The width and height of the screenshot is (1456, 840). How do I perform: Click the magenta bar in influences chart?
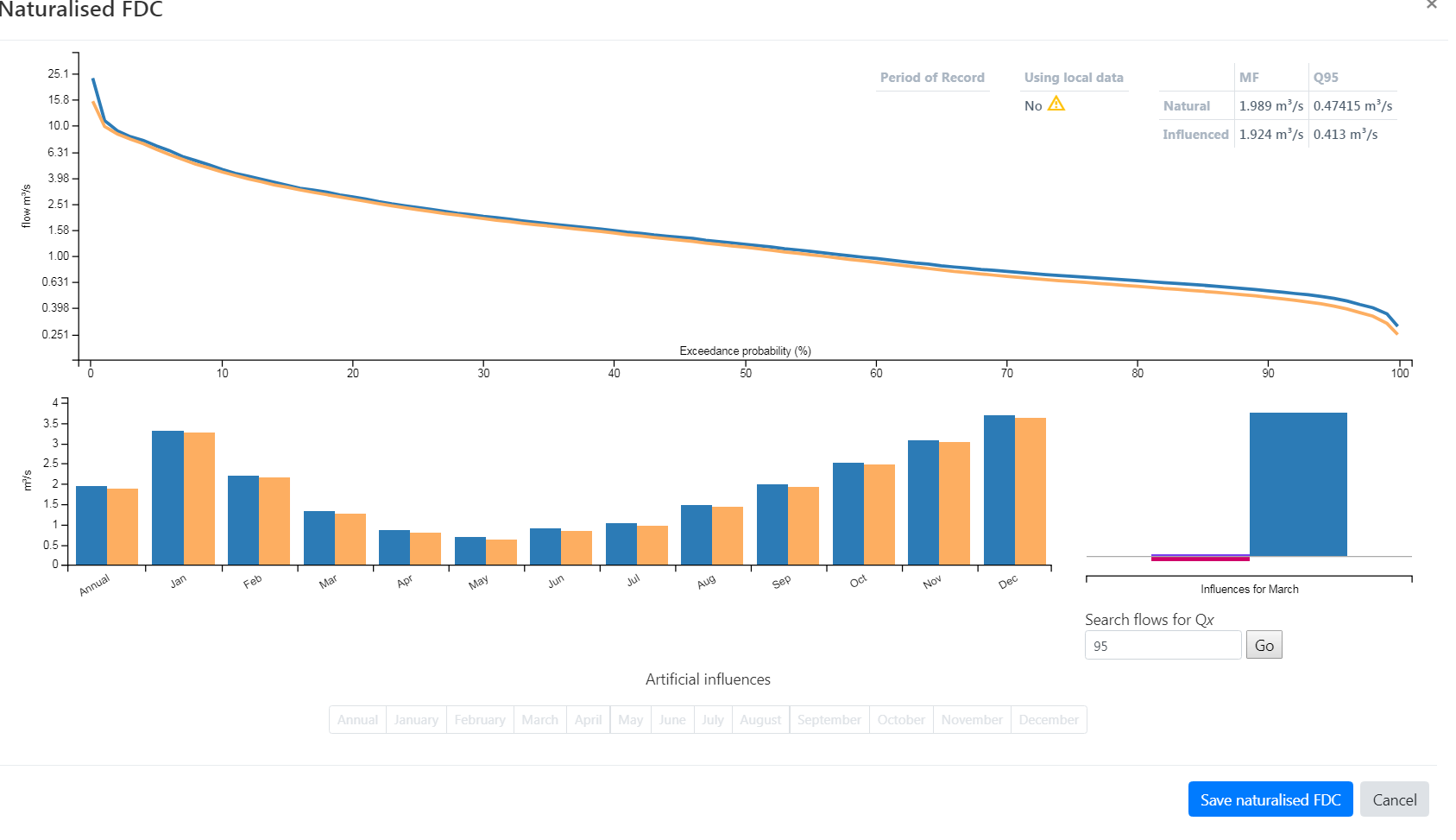pos(1200,559)
